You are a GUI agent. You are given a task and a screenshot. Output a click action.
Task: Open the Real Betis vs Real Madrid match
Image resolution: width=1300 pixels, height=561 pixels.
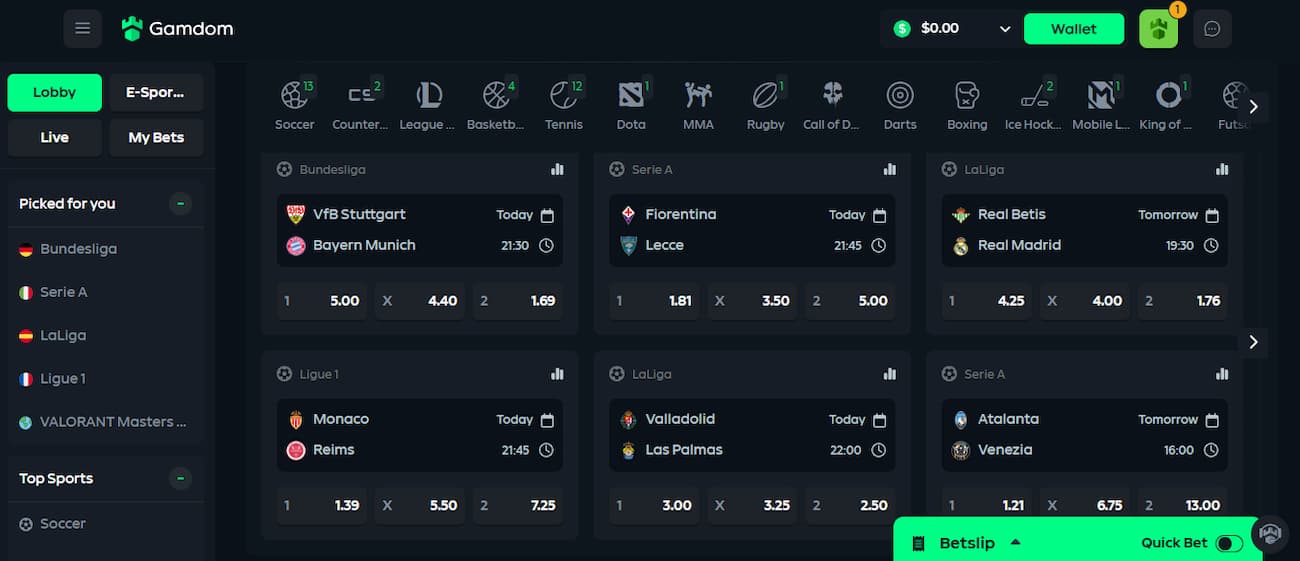(1085, 230)
